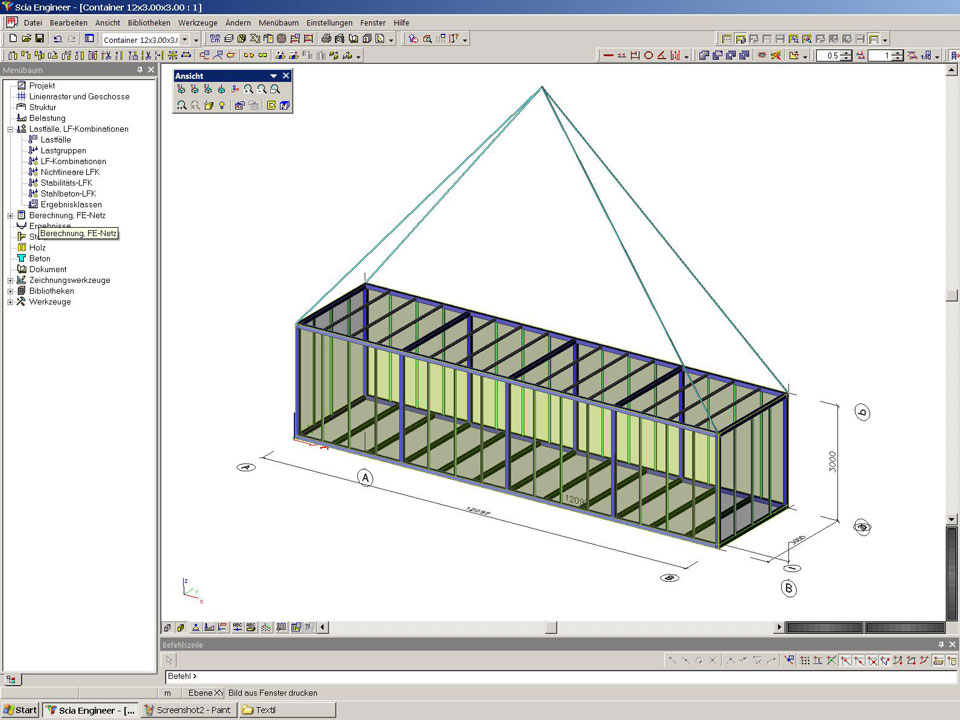
Task: Collapse the Lastfälle, LF-Kombinationen tree node
Action: 10,129
